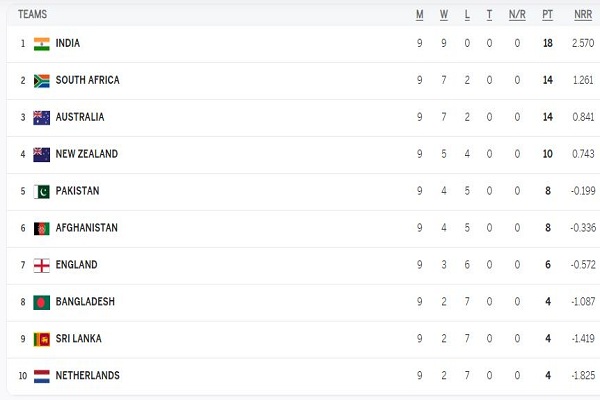
Task: Click the Afghanistan flag icon
Action: (x=41, y=228)
